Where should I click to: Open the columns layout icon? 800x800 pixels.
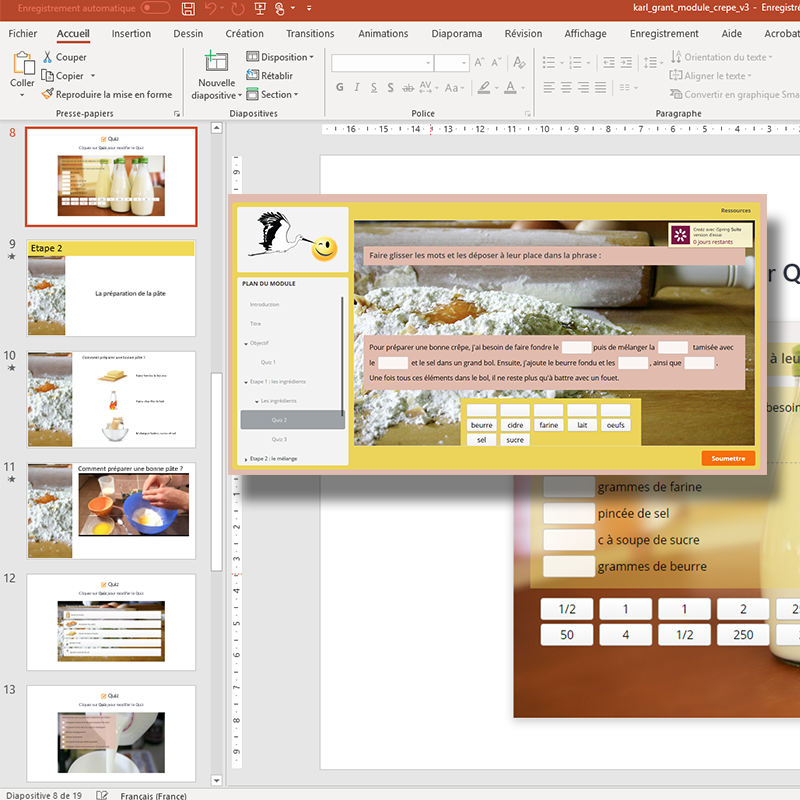(x=628, y=88)
